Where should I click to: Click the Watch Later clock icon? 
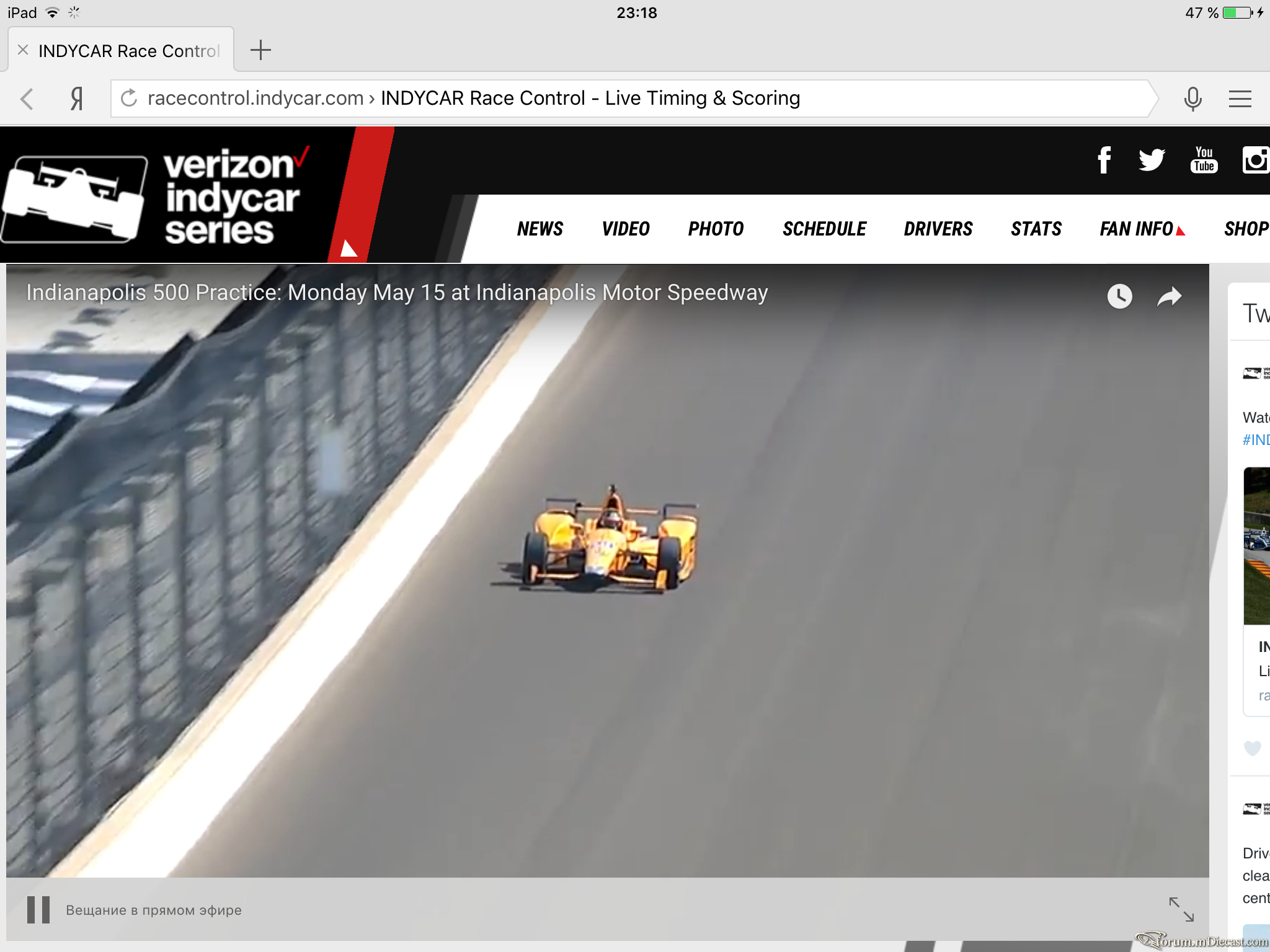pyautogui.click(x=1119, y=296)
